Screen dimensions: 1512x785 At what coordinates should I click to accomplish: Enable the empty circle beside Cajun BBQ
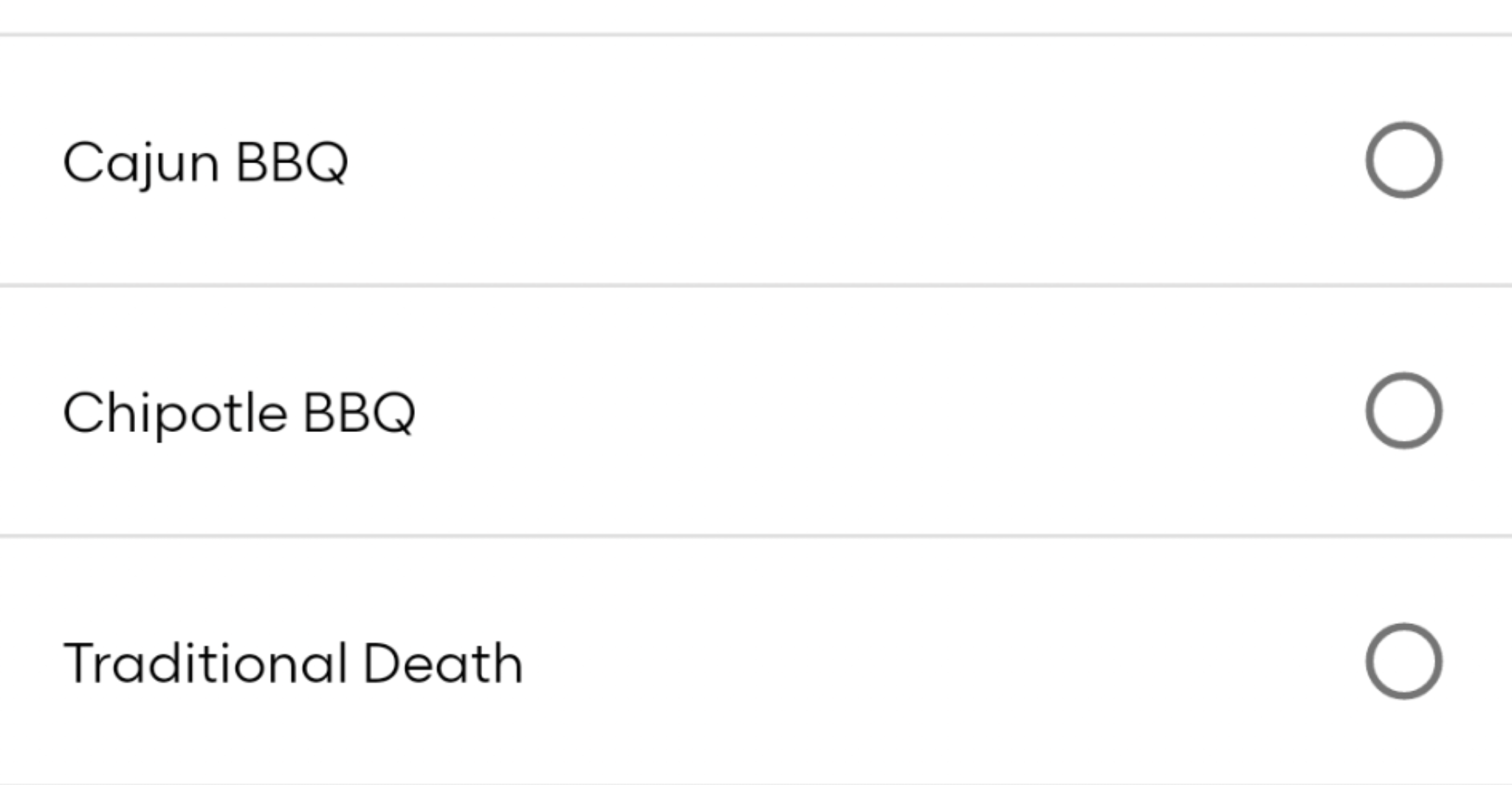(x=1403, y=160)
